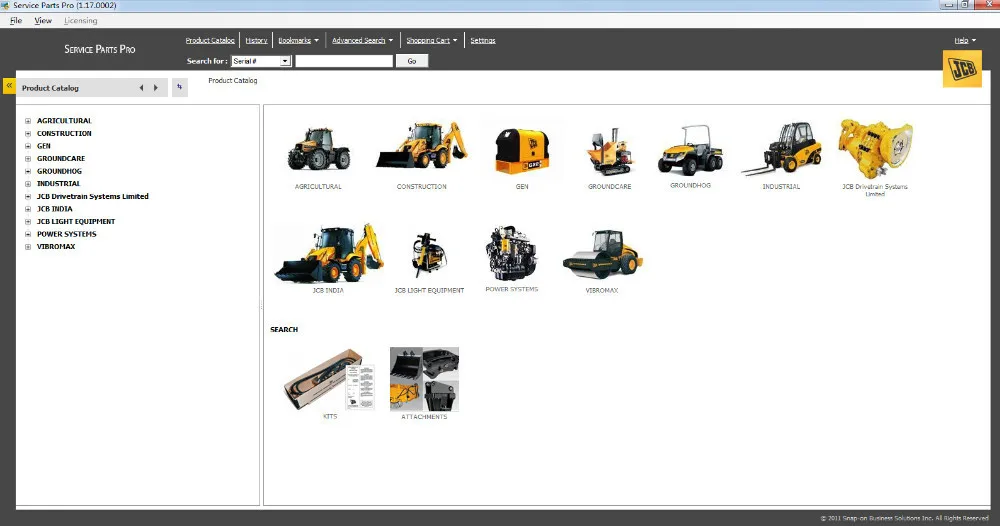1000x526 pixels.
Task: Click the KITS caption text
Action: click(x=330, y=416)
